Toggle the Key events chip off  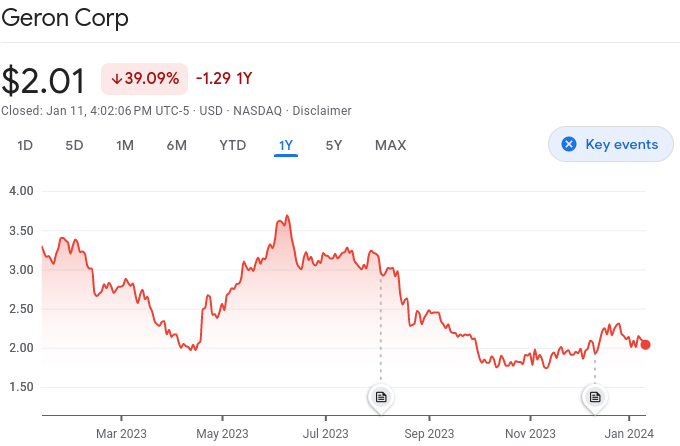[611, 144]
